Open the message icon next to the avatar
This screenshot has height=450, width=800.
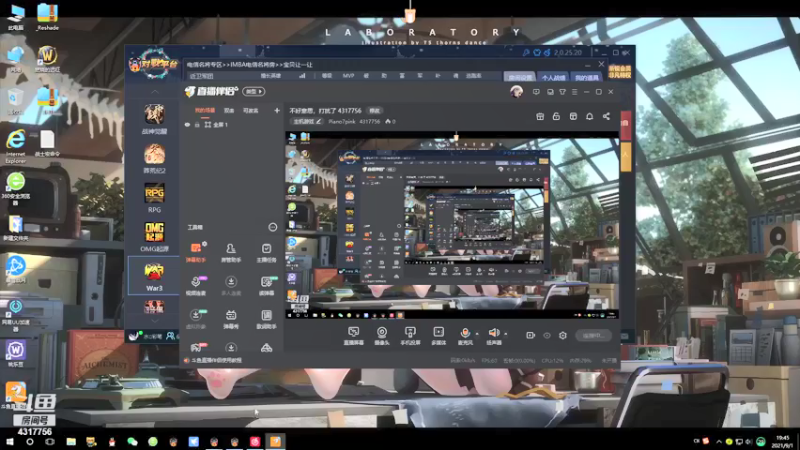[x=536, y=92]
